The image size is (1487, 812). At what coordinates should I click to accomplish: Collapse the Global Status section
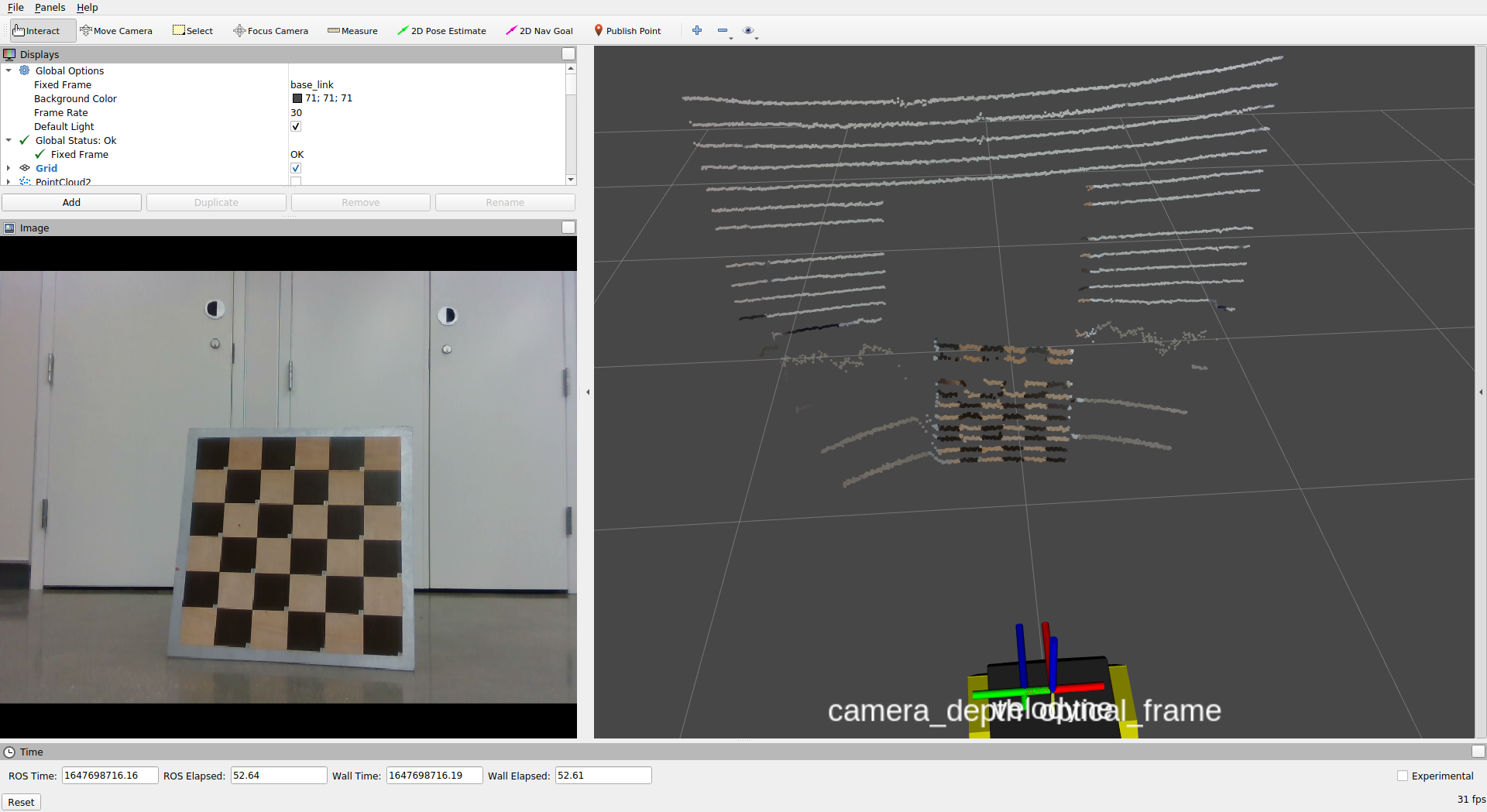(9, 140)
